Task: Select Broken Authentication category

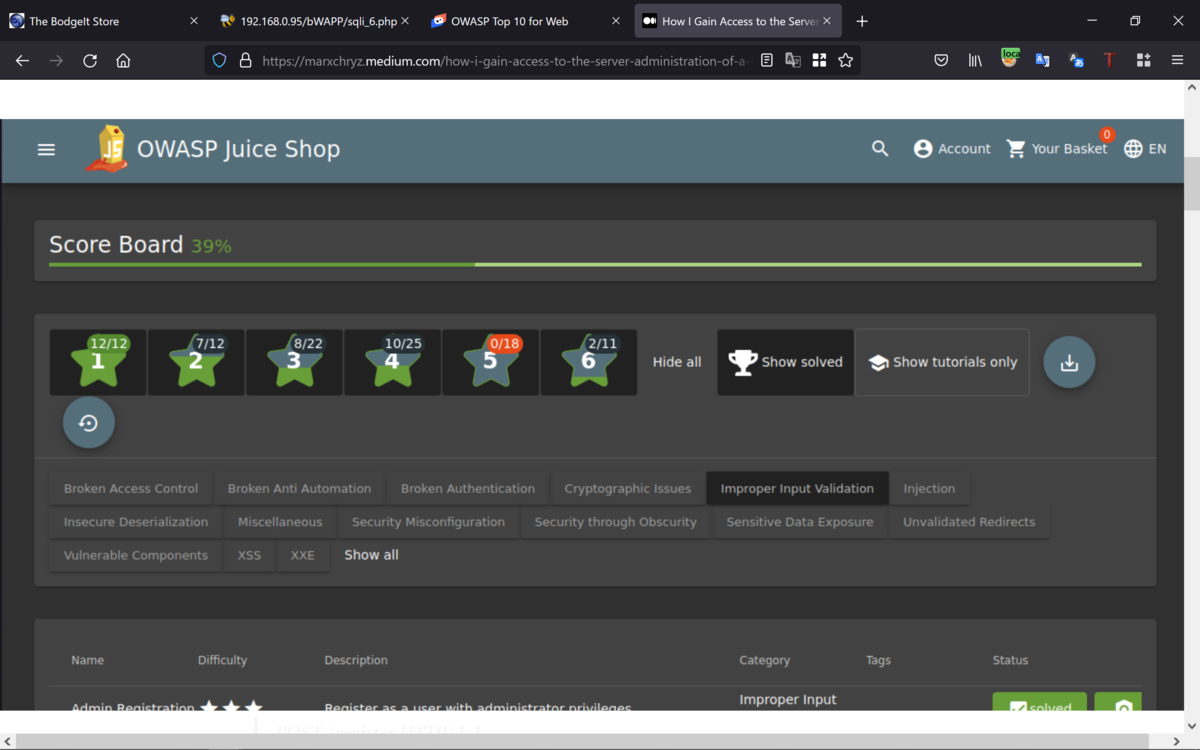Action: [x=468, y=489]
